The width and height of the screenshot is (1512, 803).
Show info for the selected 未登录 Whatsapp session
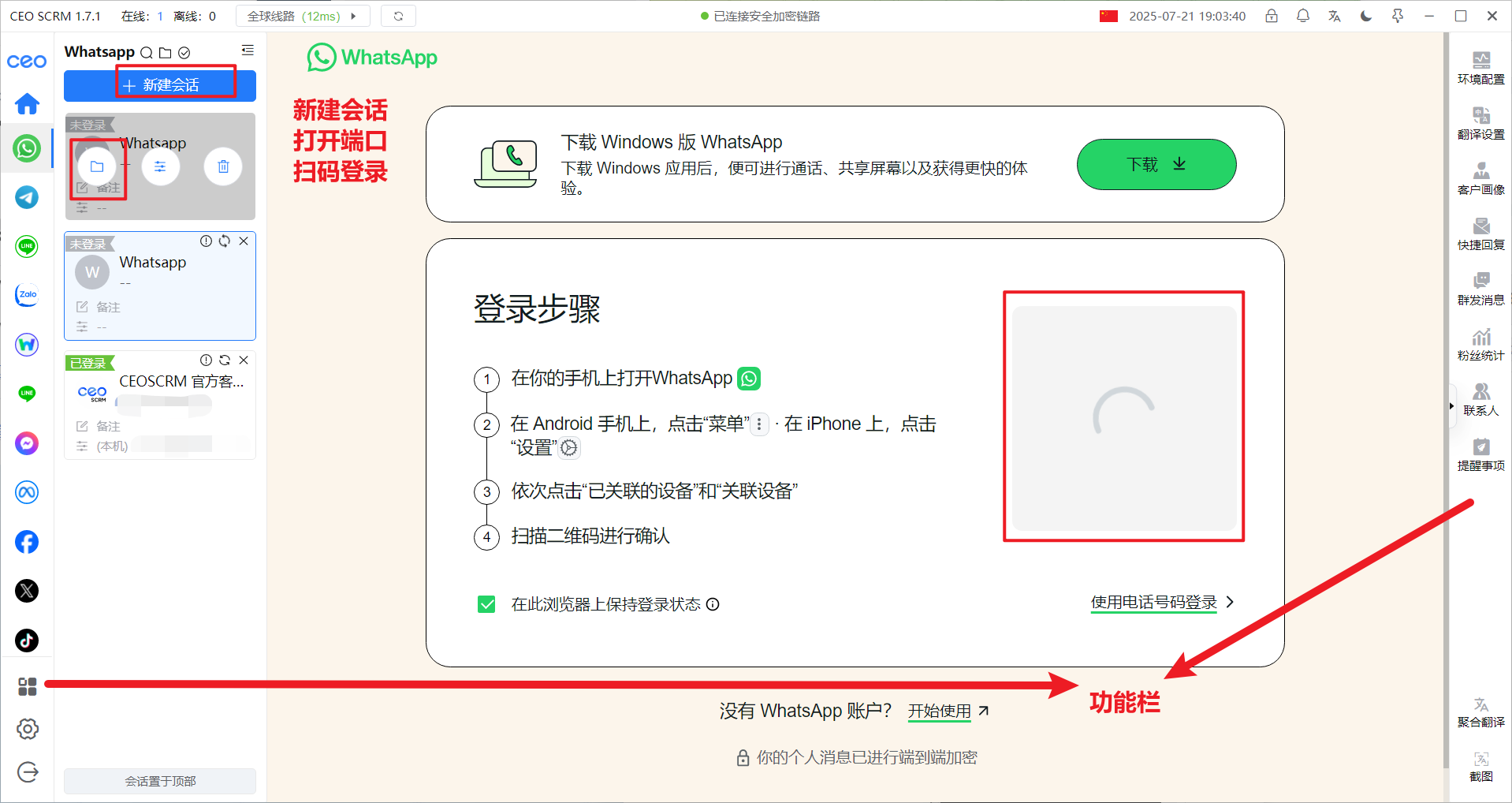[206, 241]
